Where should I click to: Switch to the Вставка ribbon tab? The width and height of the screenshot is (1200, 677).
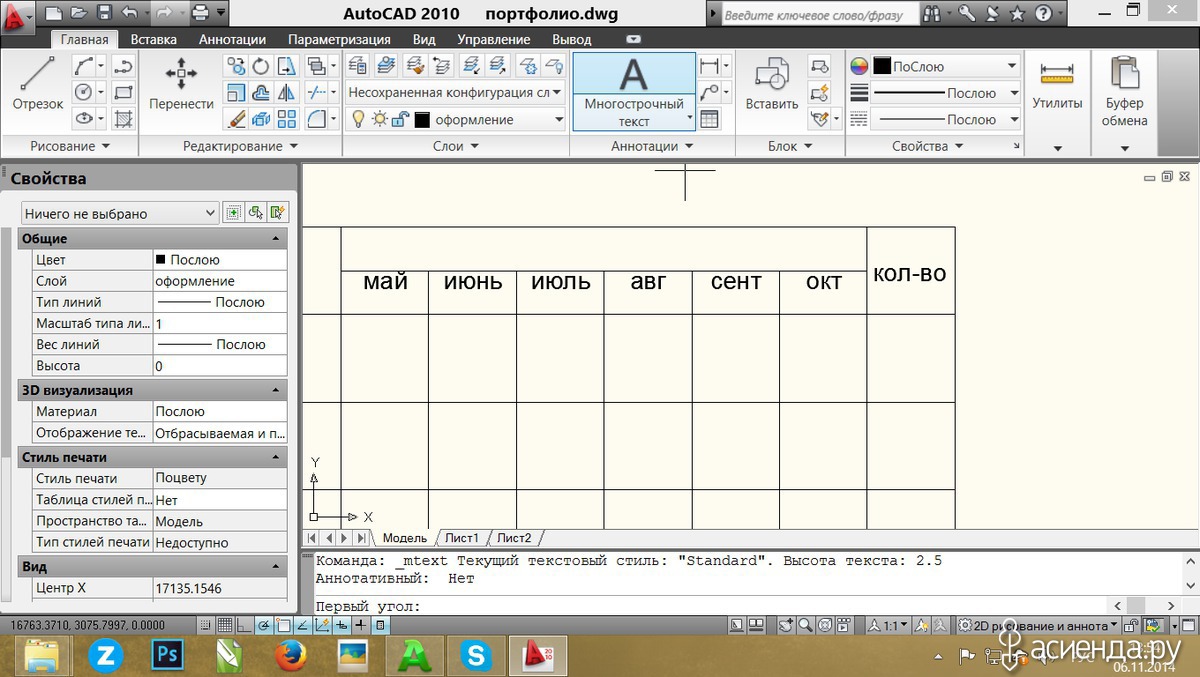point(154,40)
